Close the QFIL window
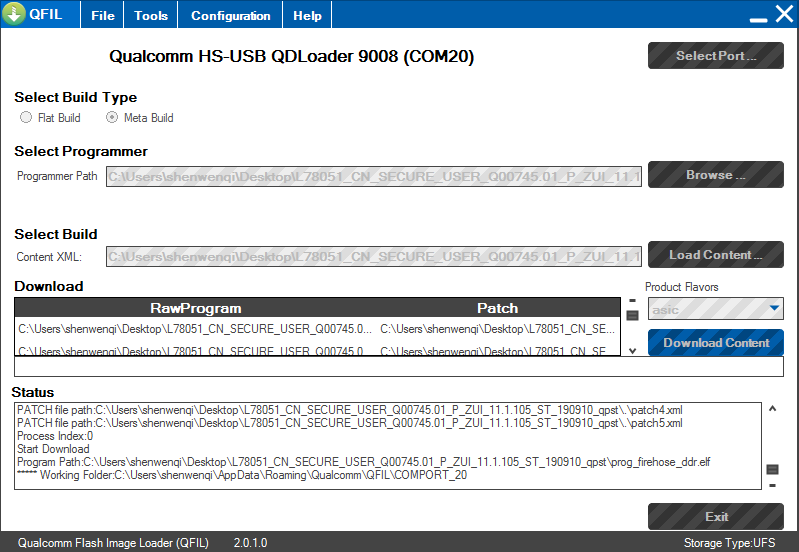This screenshot has height=552, width=799. click(x=784, y=14)
